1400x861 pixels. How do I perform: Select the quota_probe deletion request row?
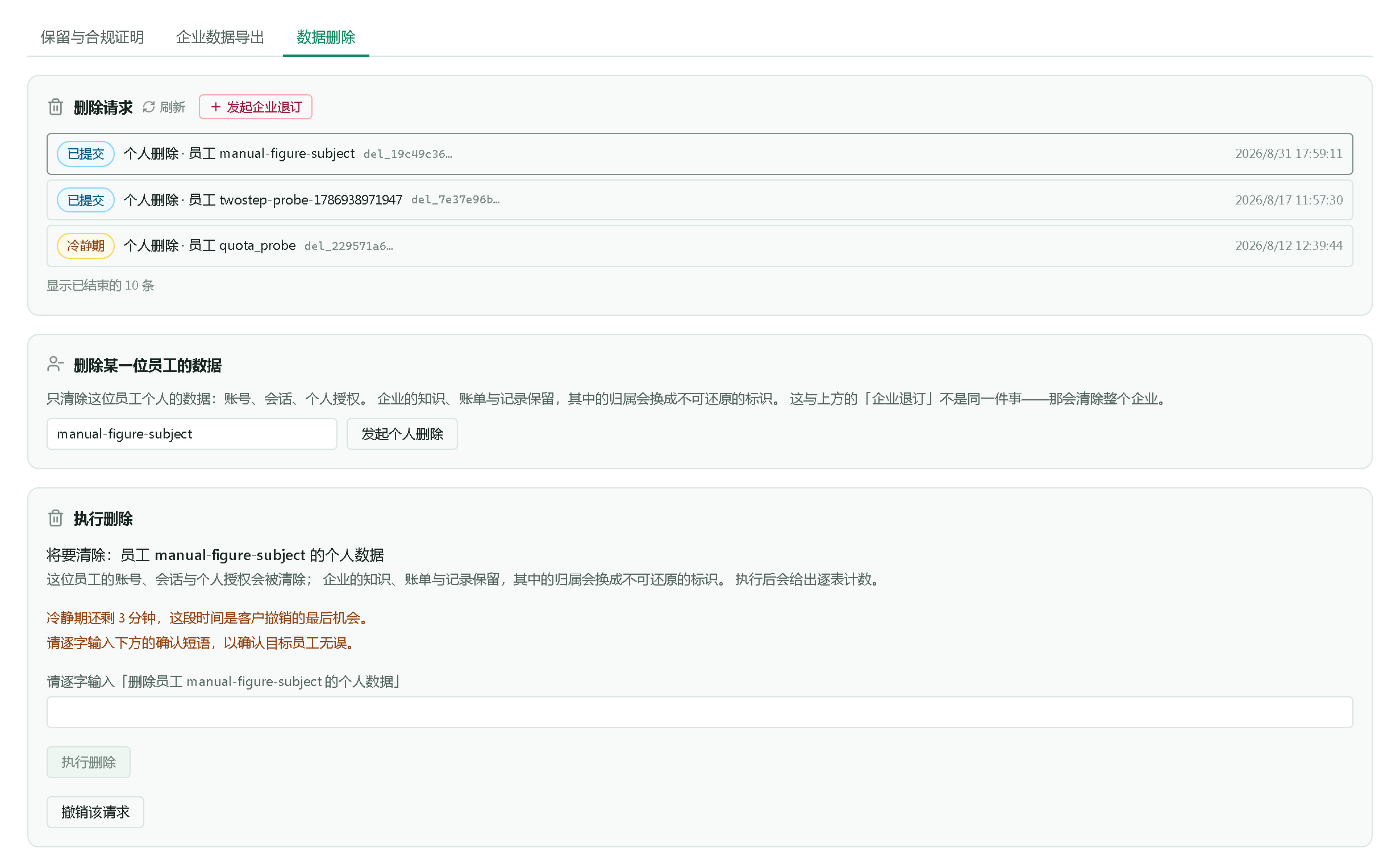pos(699,246)
